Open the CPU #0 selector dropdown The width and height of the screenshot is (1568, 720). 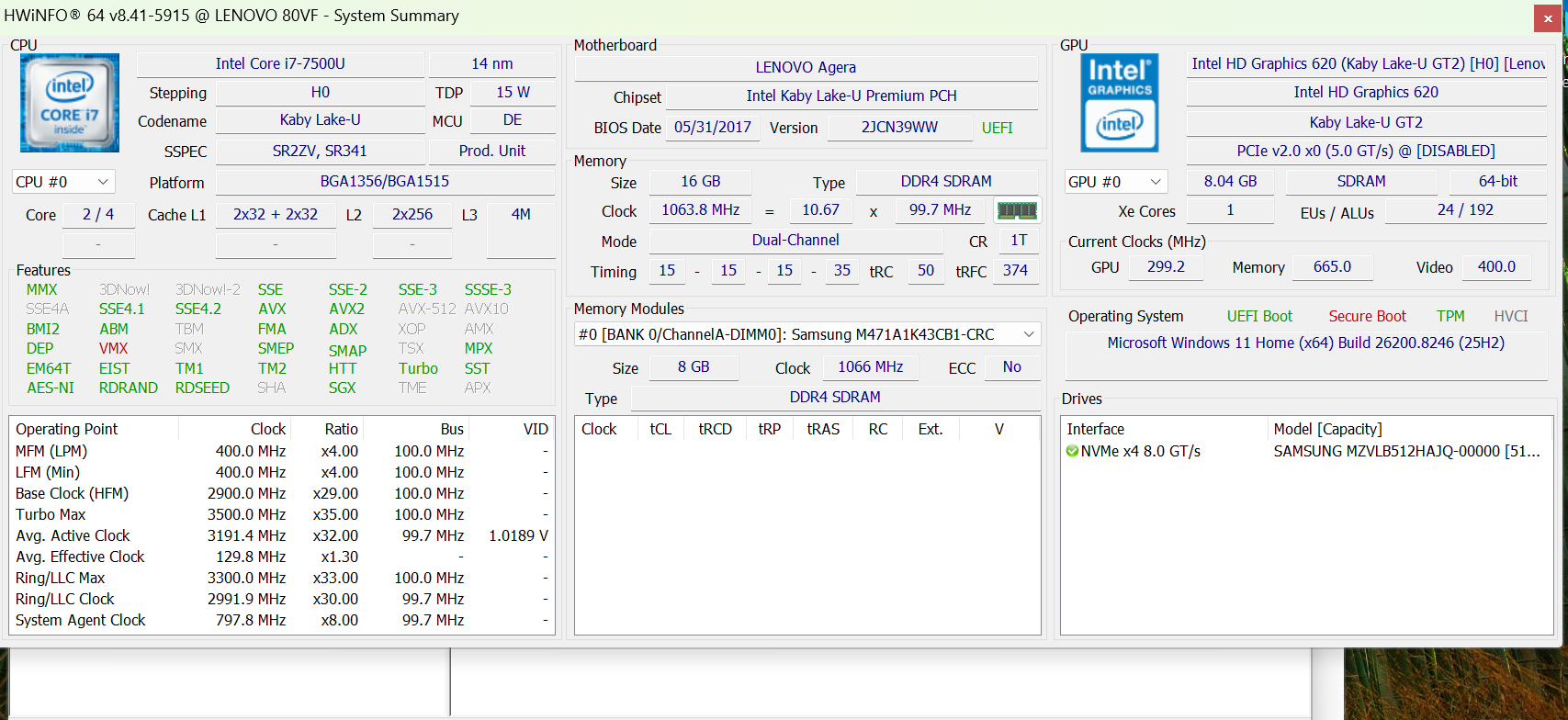click(x=63, y=182)
